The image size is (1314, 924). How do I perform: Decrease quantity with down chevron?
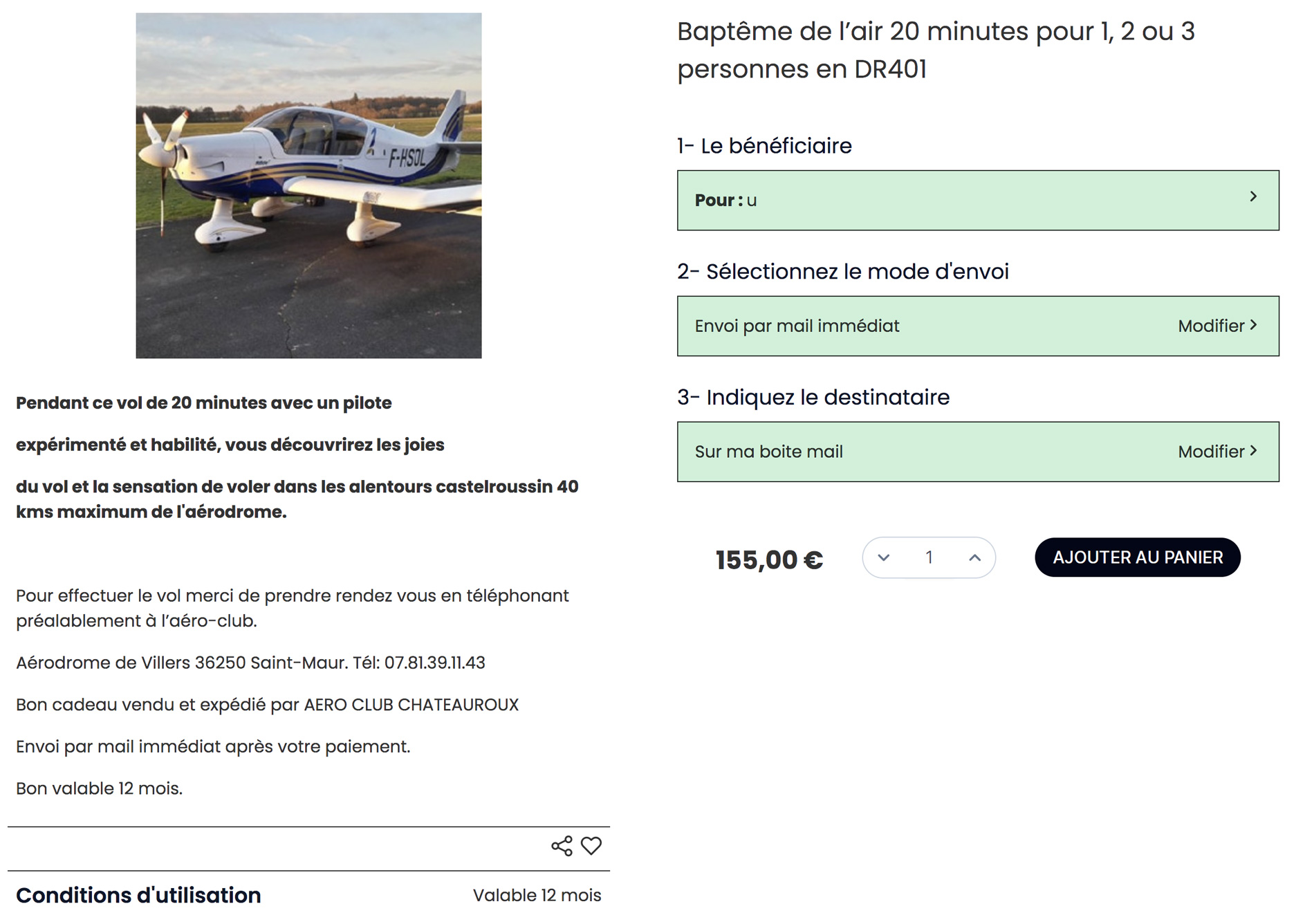[x=883, y=557]
